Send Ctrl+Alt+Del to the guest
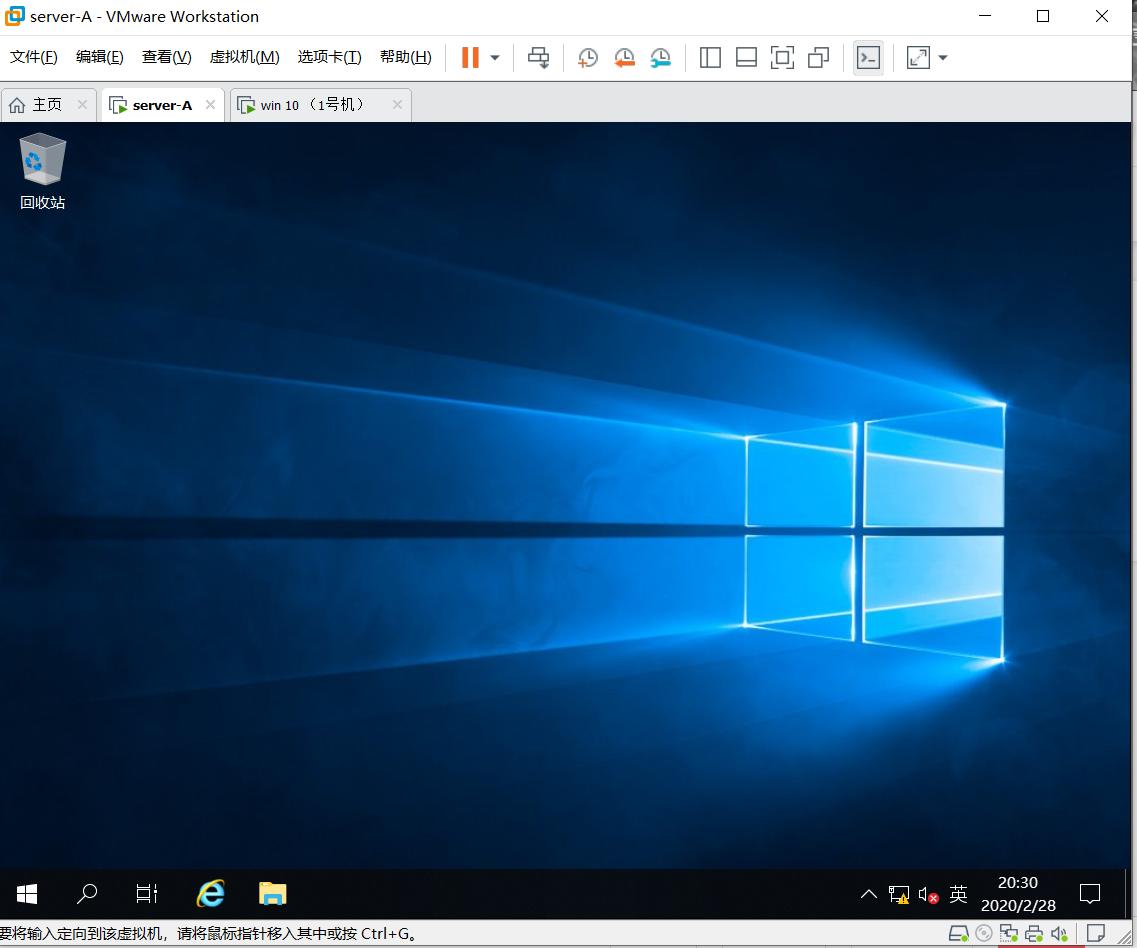The width and height of the screenshot is (1137, 948). 538,57
